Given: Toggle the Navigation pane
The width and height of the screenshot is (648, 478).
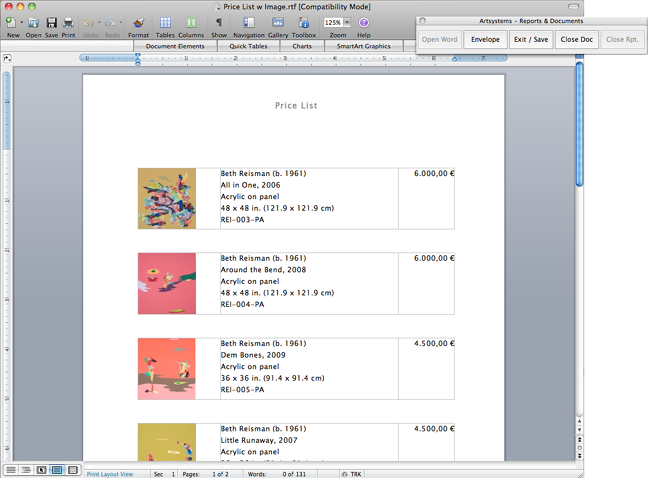Looking at the screenshot, I should click(248, 22).
